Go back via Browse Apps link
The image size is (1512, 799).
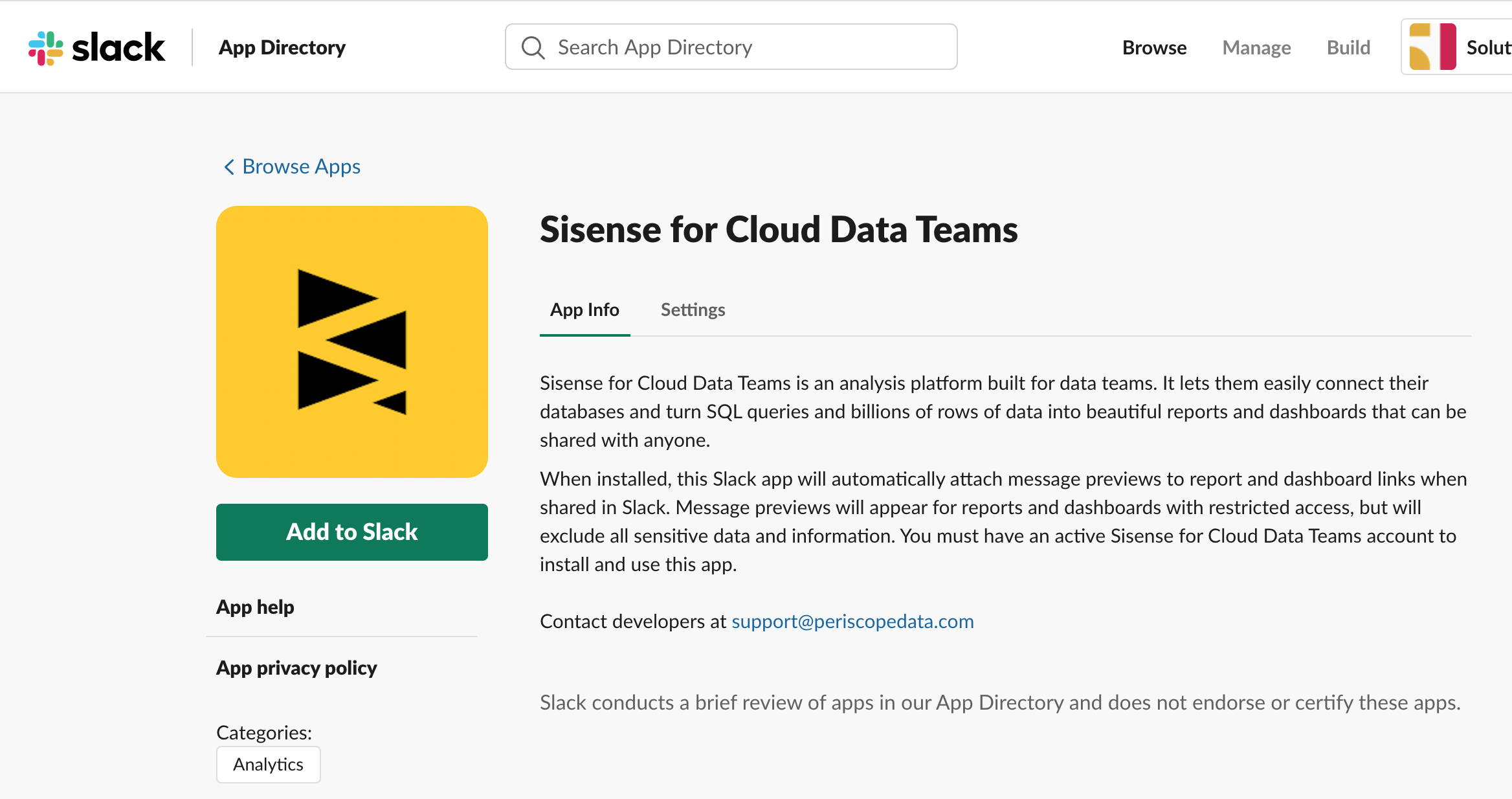tap(301, 166)
